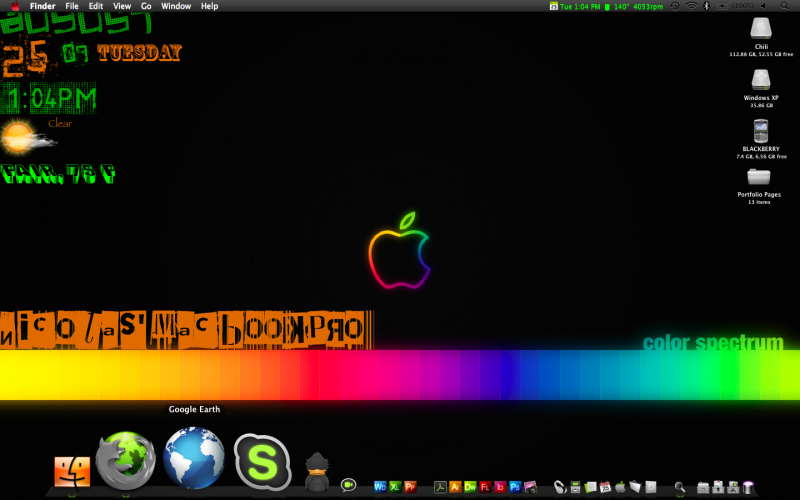Open the volume control in menu bar
The image size is (800, 500).
tap(763, 6)
